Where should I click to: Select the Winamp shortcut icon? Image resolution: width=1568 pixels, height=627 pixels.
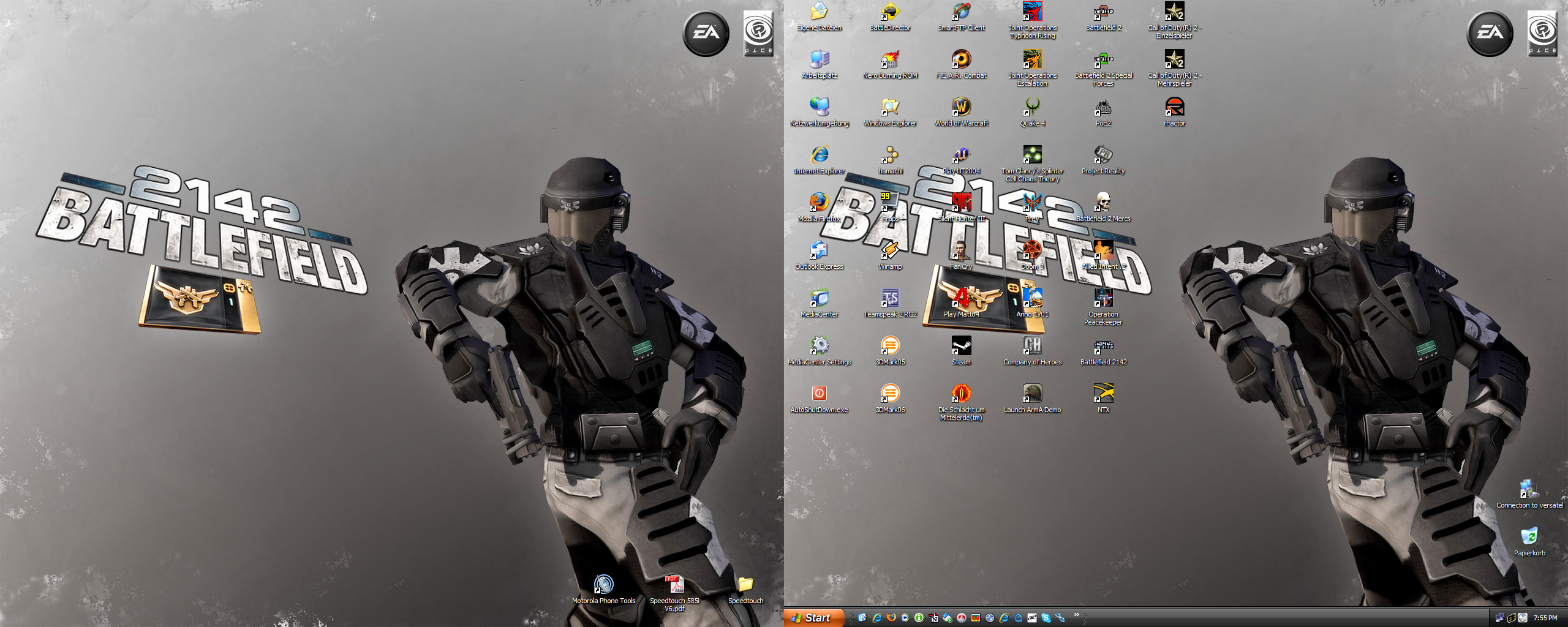[890, 255]
